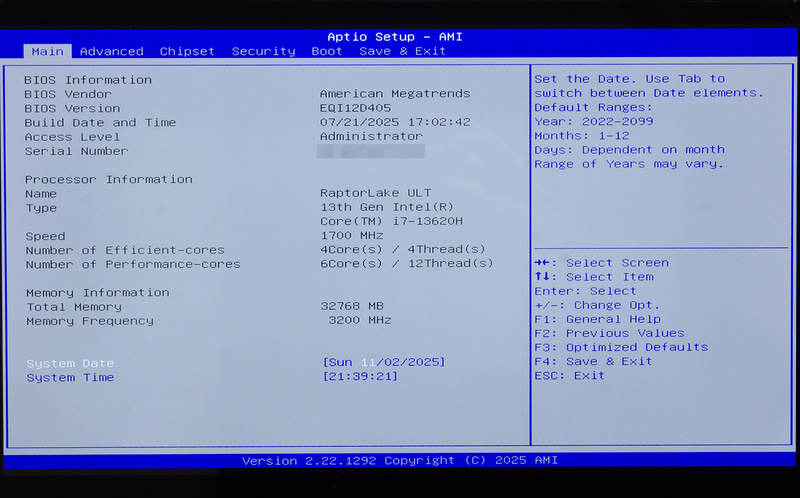This screenshot has height=498, width=800.
Task: Click Number of Performance-cores label
Action: [x=133, y=265]
